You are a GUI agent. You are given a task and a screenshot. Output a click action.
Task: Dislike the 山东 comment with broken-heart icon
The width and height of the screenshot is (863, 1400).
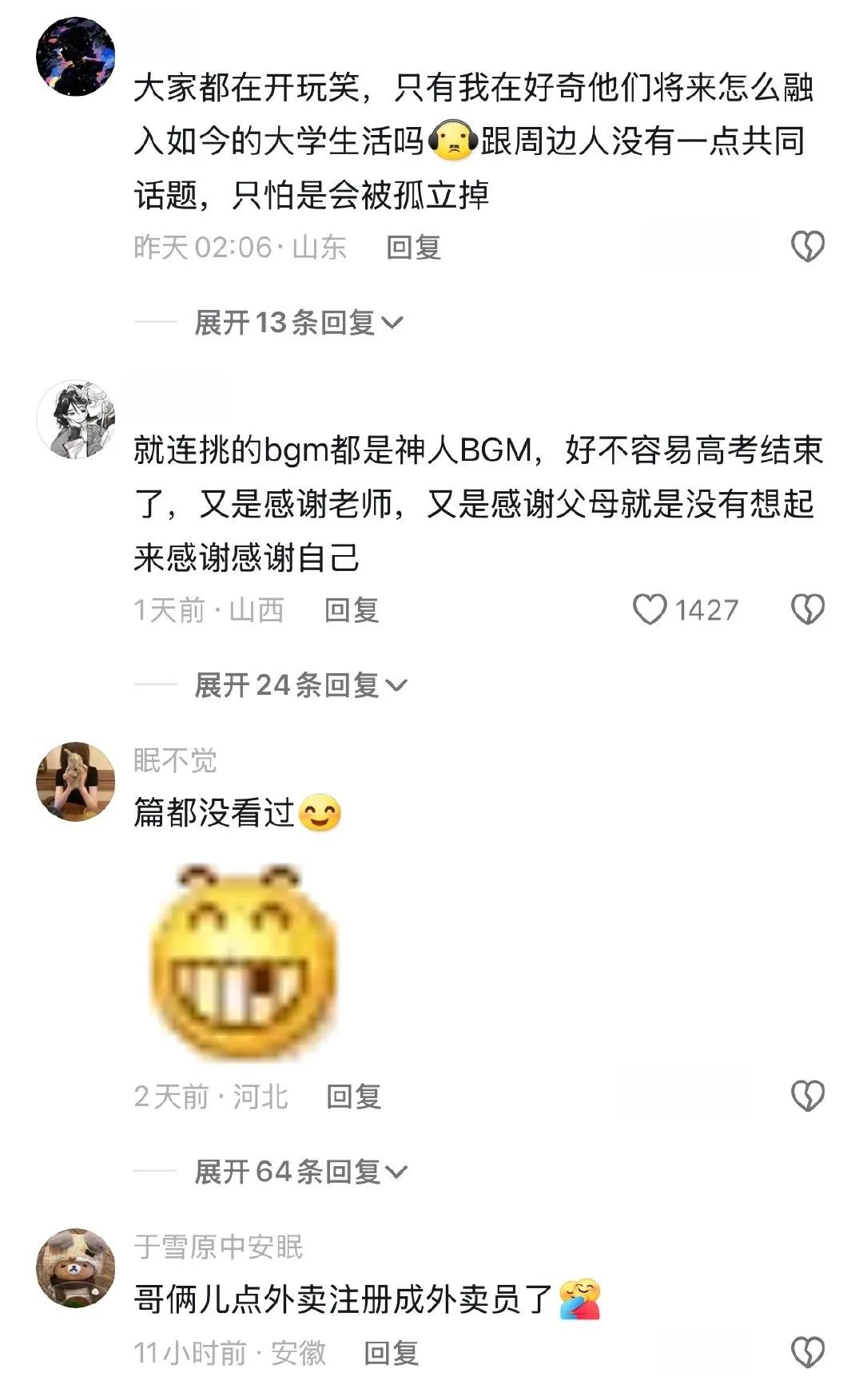807,247
